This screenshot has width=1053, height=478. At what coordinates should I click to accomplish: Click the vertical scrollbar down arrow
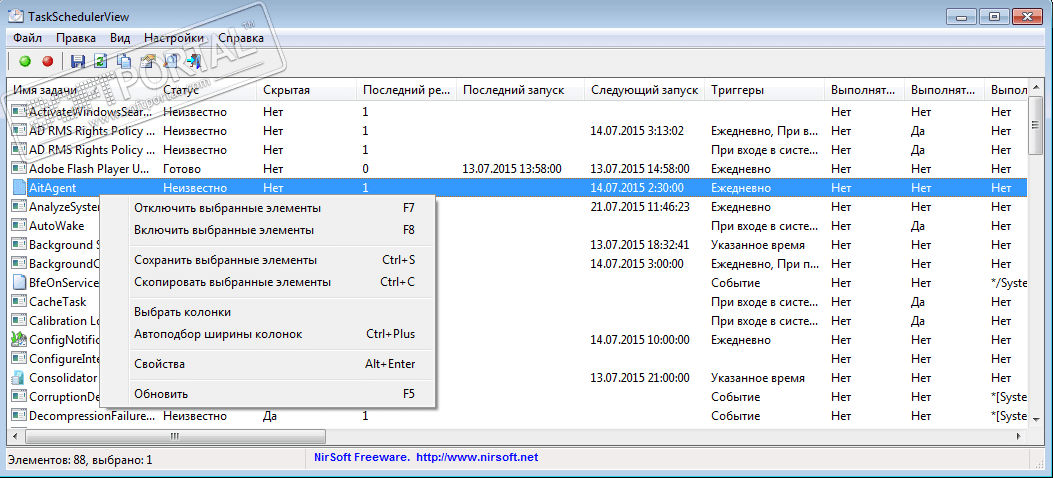coord(1034,418)
